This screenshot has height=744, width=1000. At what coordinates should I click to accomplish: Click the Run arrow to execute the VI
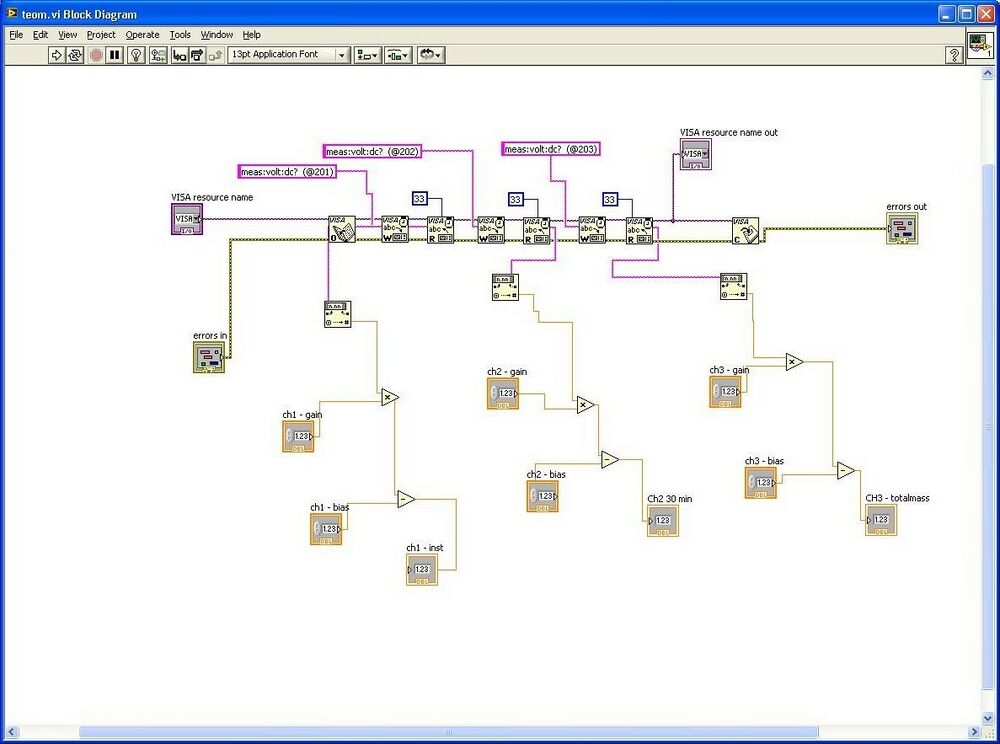point(58,55)
